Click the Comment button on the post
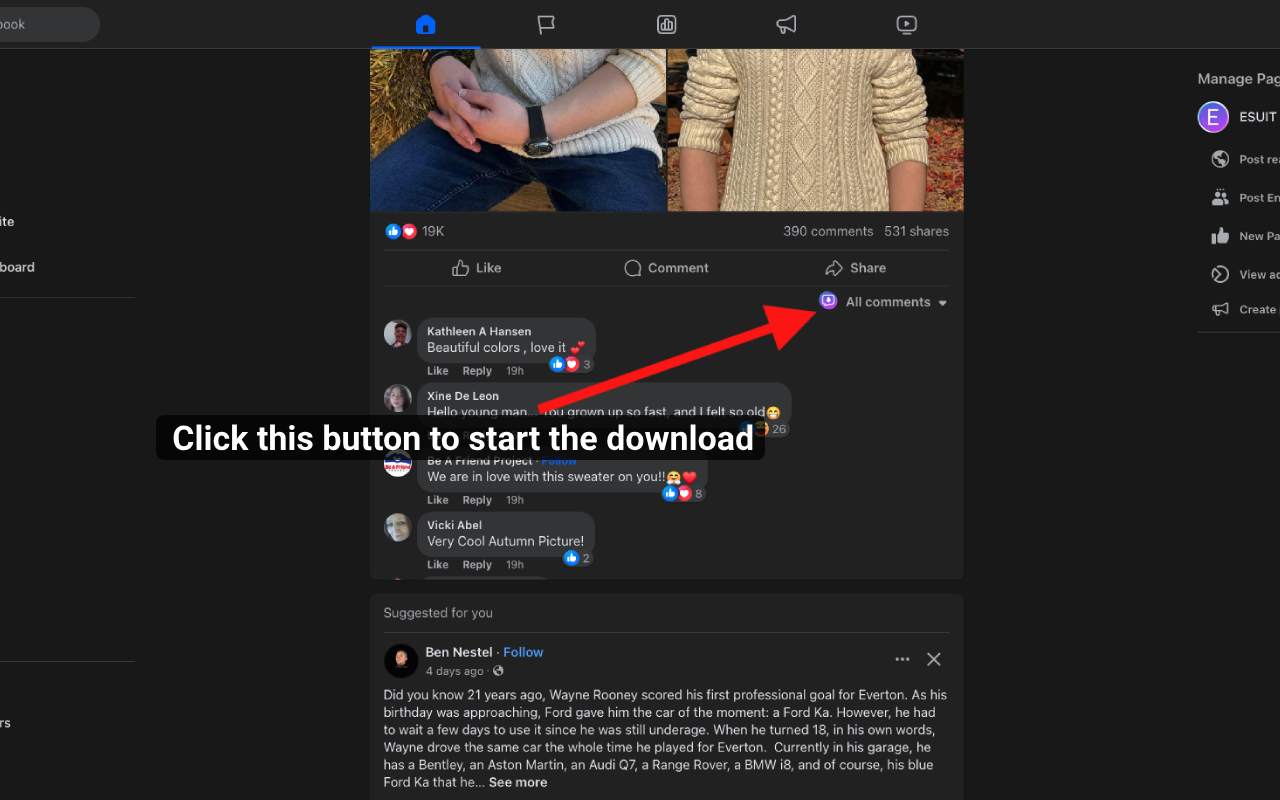This screenshot has height=800, width=1280. [x=666, y=268]
